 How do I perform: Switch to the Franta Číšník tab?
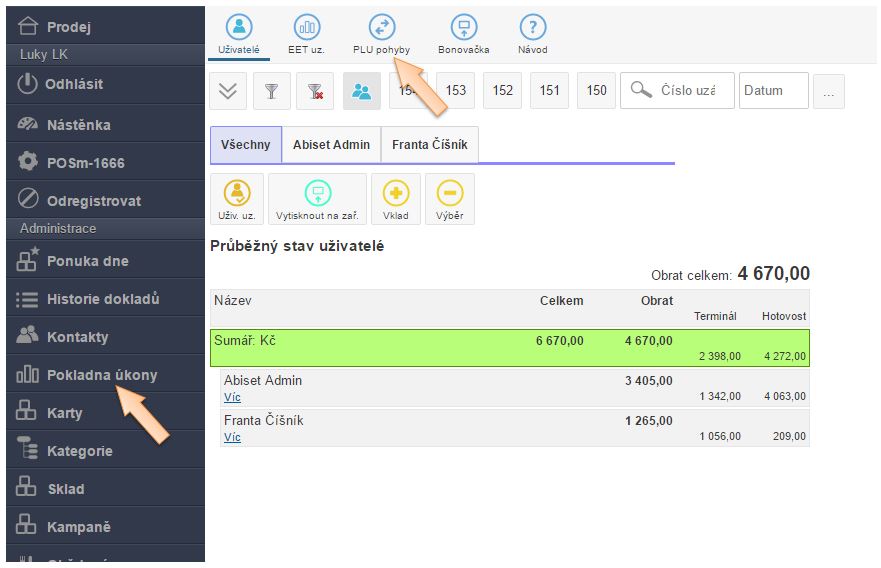430,145
